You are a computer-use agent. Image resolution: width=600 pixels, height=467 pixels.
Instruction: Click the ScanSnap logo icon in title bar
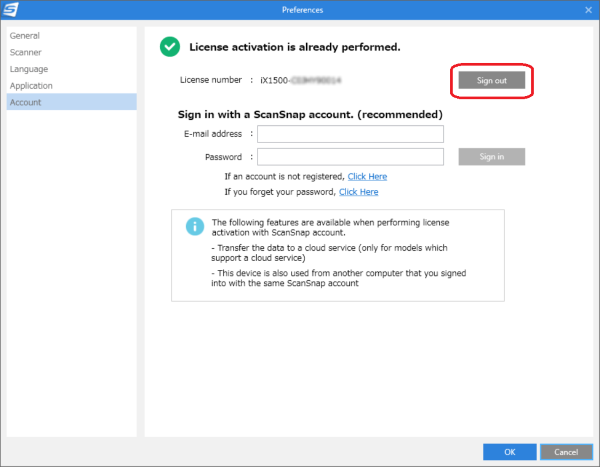click(x=10, y=9)
